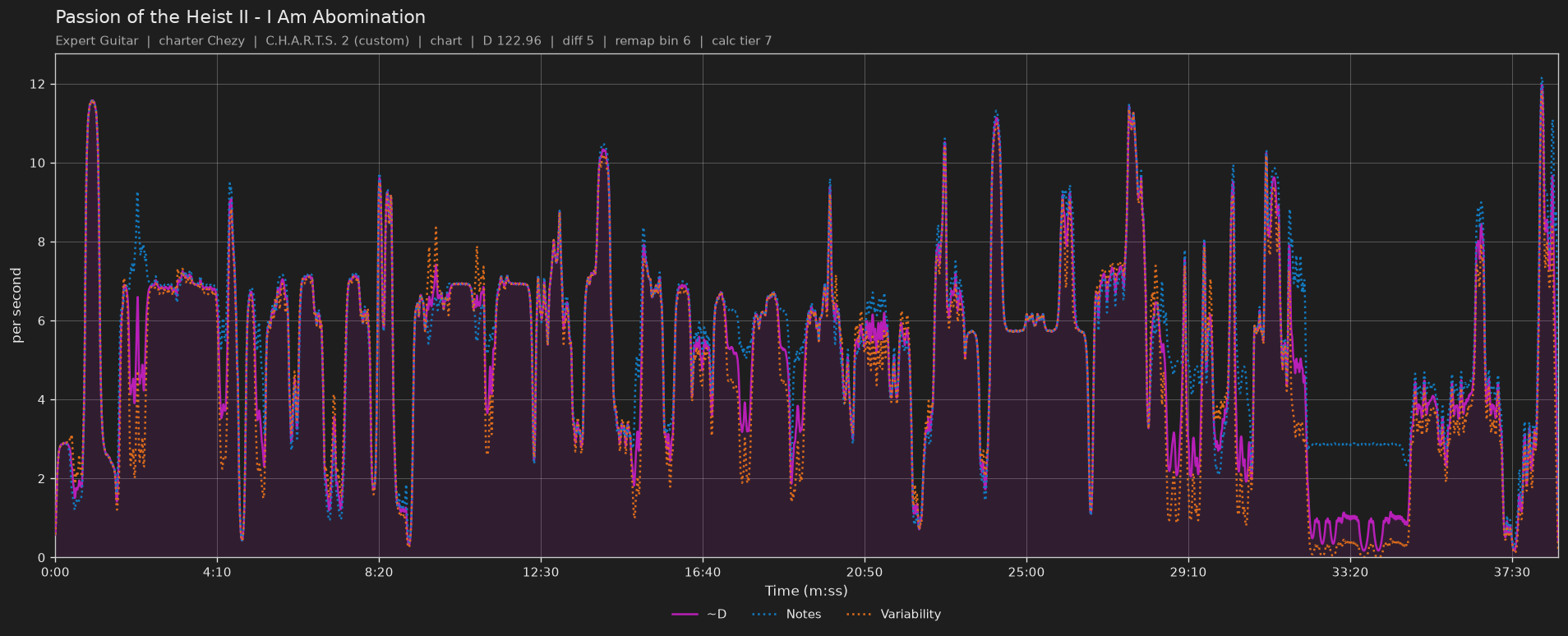Image resolution: width=1568 pixels, height=636 pixels.
Task: Click the "6" y-axis tick label
Action: pyautogui.click(x=42, y=321)
